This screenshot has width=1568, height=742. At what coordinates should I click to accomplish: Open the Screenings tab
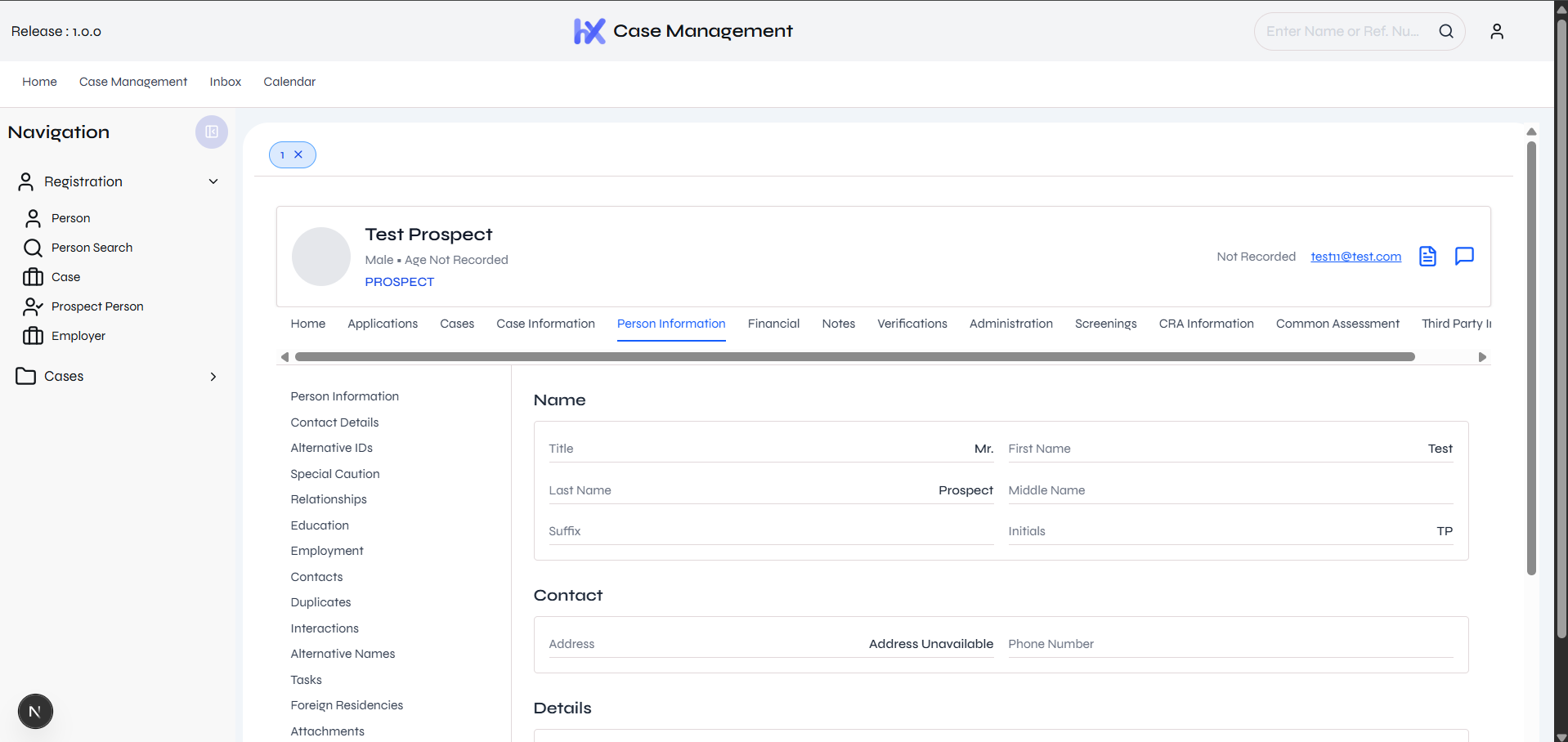(1105, 324)
